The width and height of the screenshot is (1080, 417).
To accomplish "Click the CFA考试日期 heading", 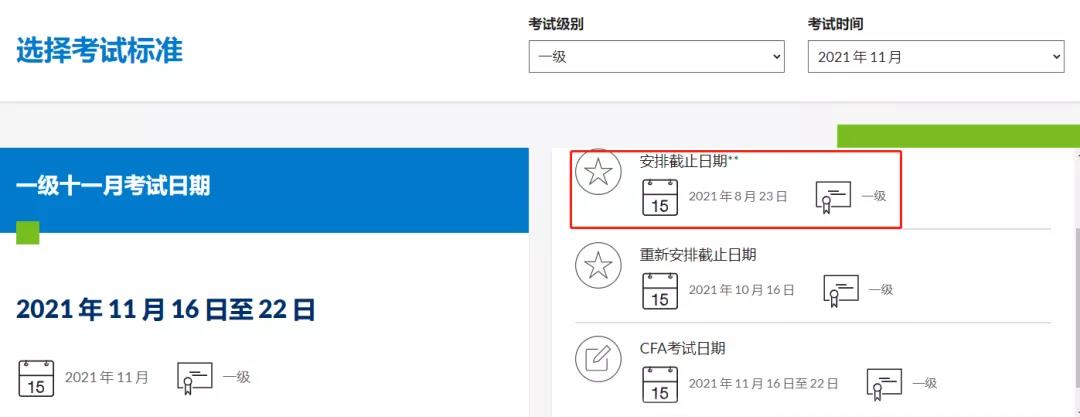I will pos(683,348).
